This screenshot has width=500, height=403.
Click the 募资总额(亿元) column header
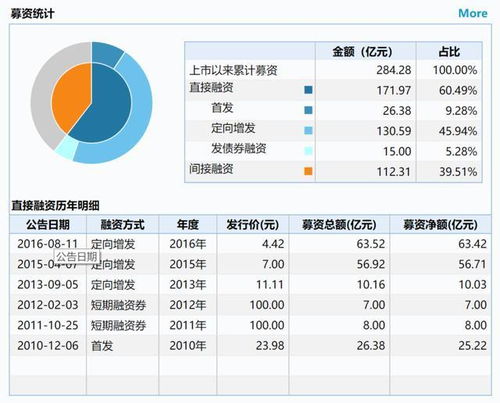point(339,225)
